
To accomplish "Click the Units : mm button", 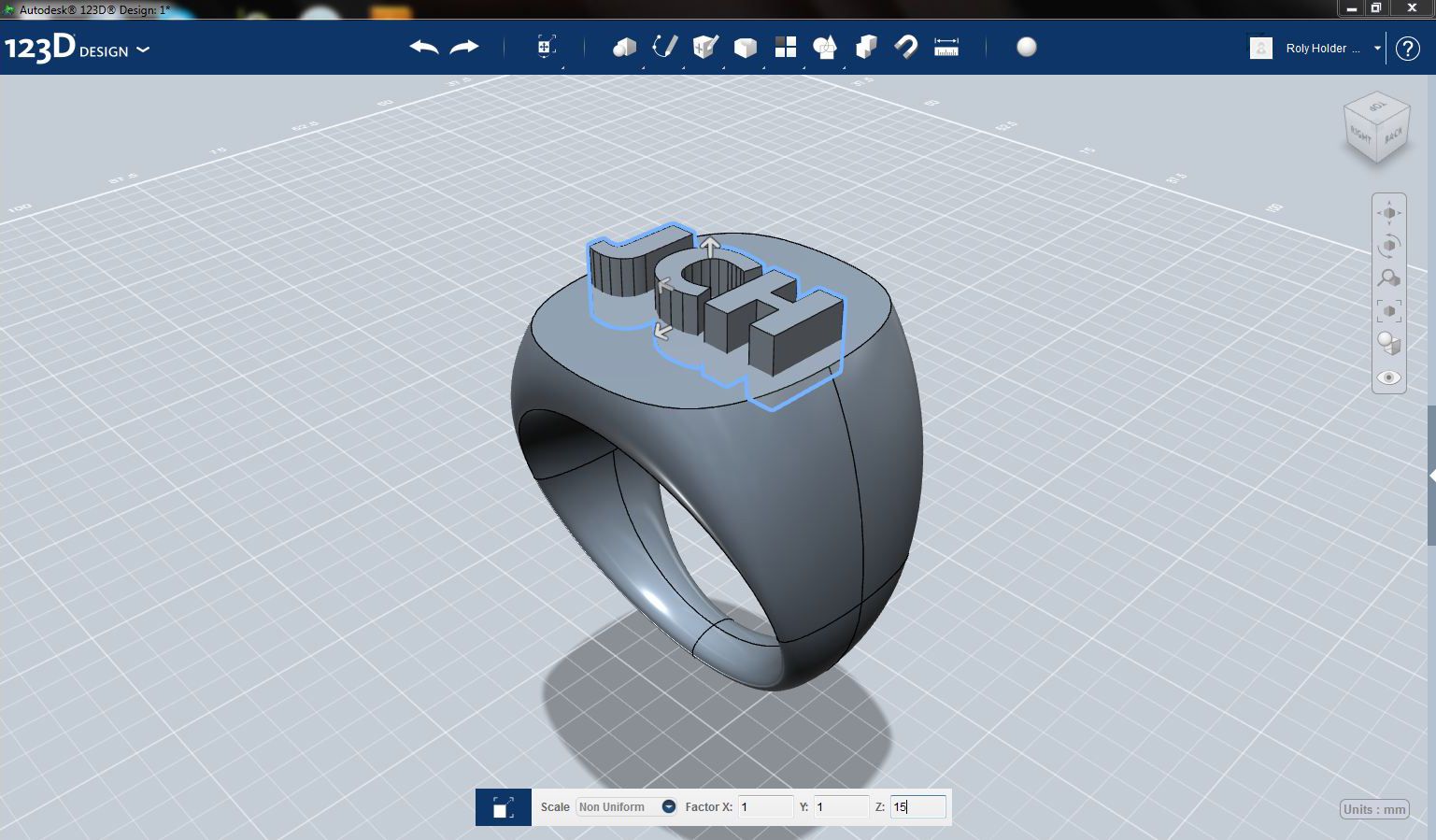I will (x=1373, y=809).
